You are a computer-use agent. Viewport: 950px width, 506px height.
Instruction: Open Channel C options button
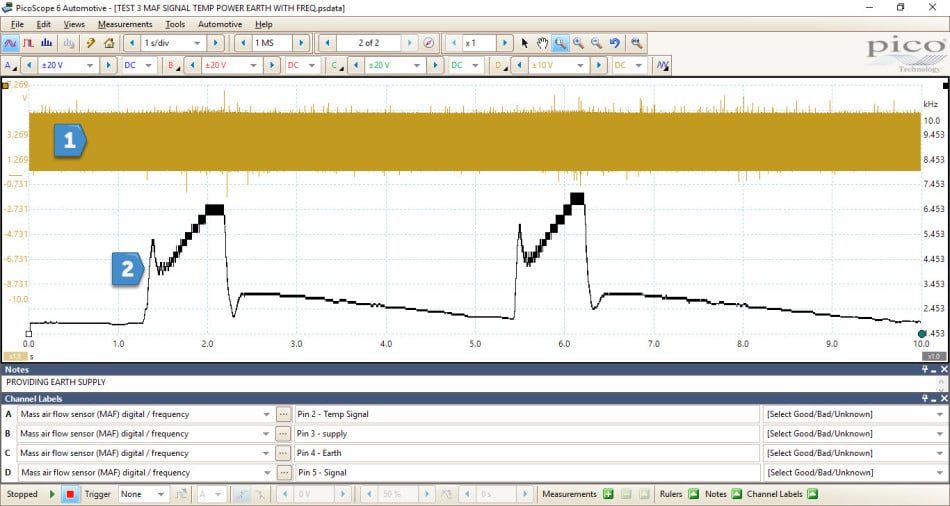pos(336,65)
